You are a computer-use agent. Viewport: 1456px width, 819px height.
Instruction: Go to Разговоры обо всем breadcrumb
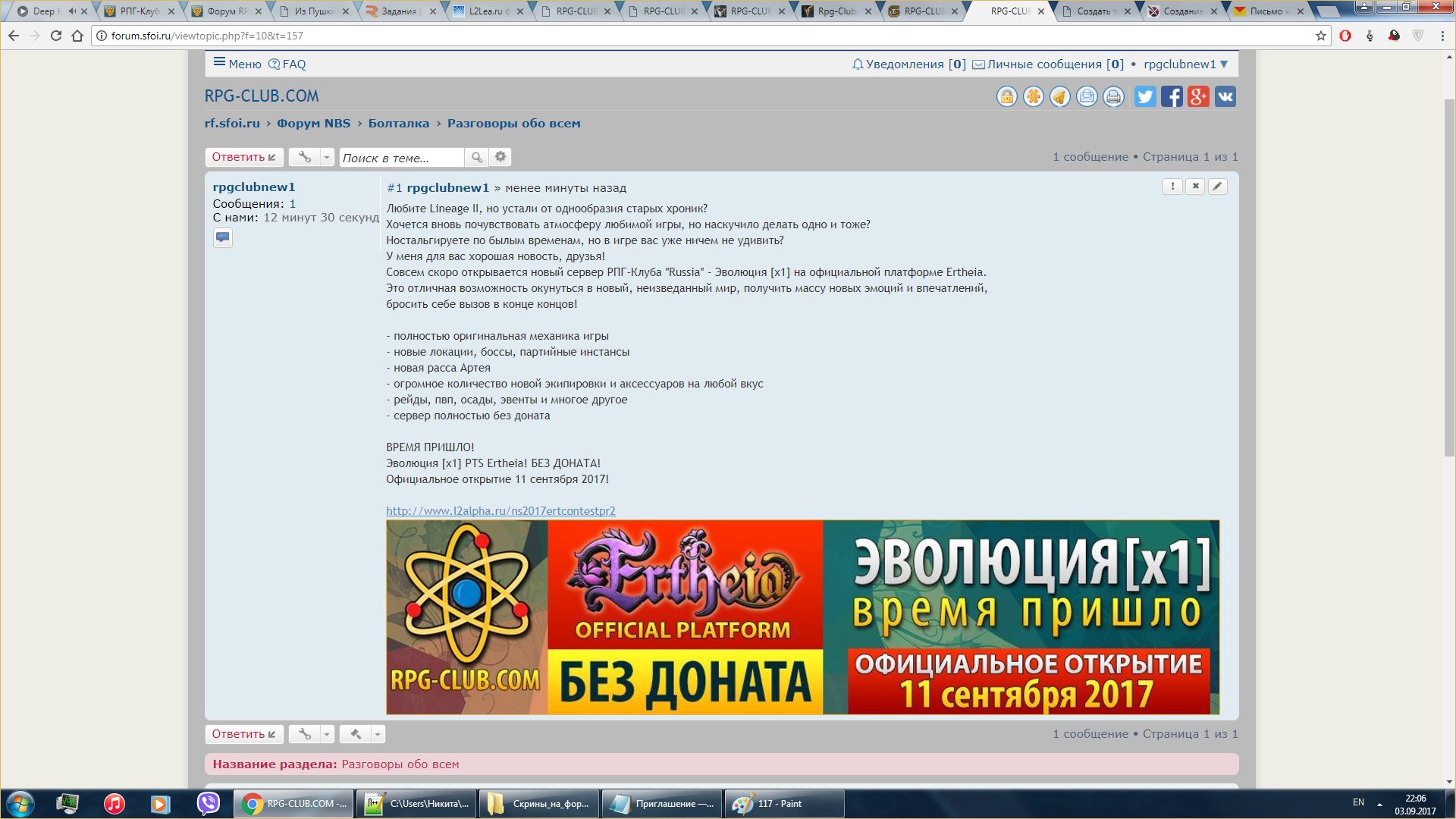(514, 124)
